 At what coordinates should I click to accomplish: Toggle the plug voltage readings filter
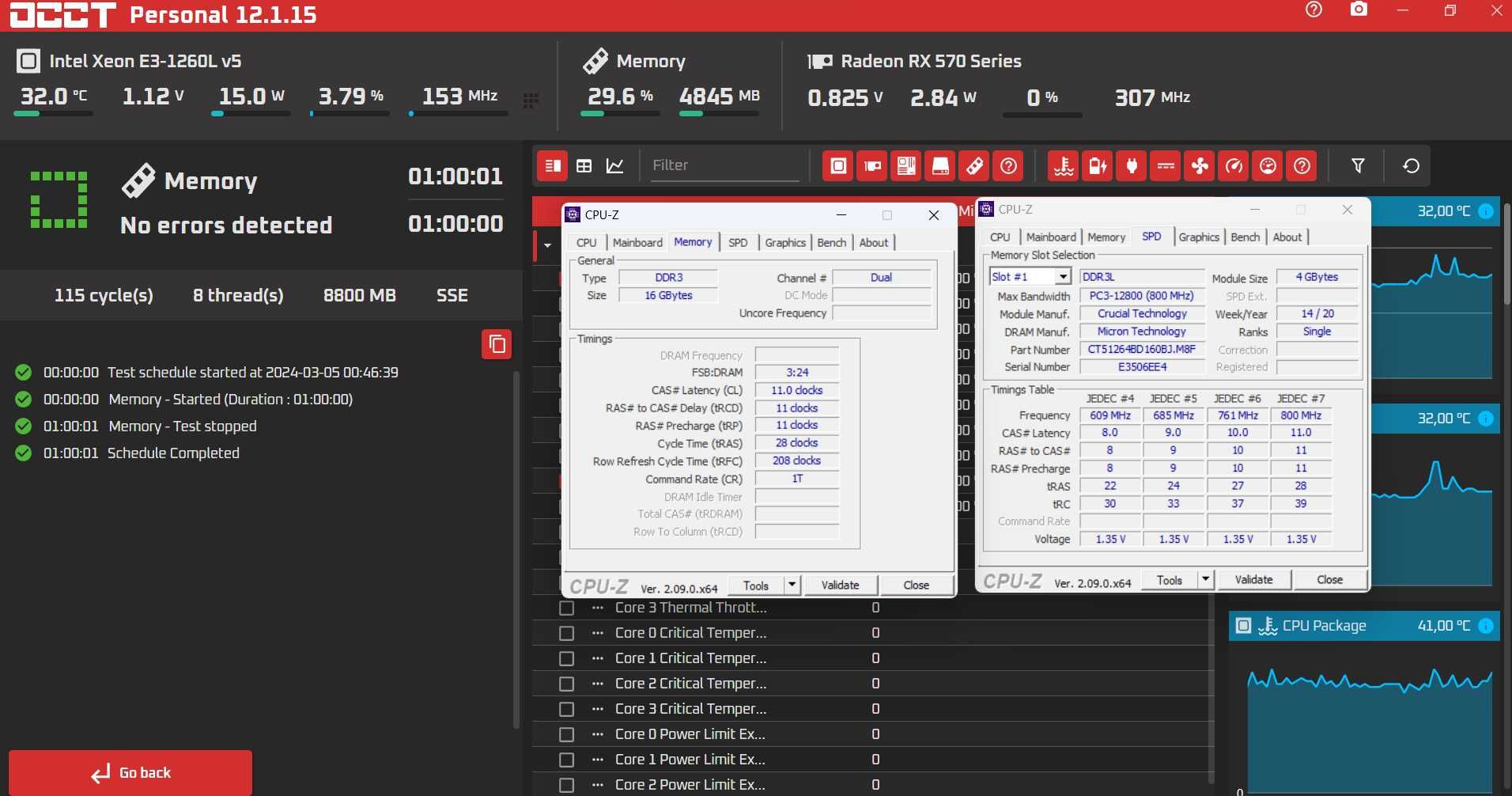coord(1132,165)
